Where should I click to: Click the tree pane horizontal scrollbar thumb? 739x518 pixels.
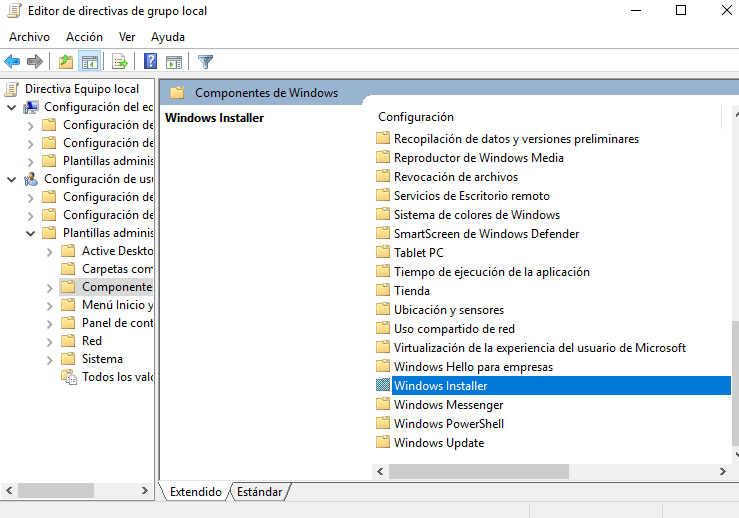point(56,491)
